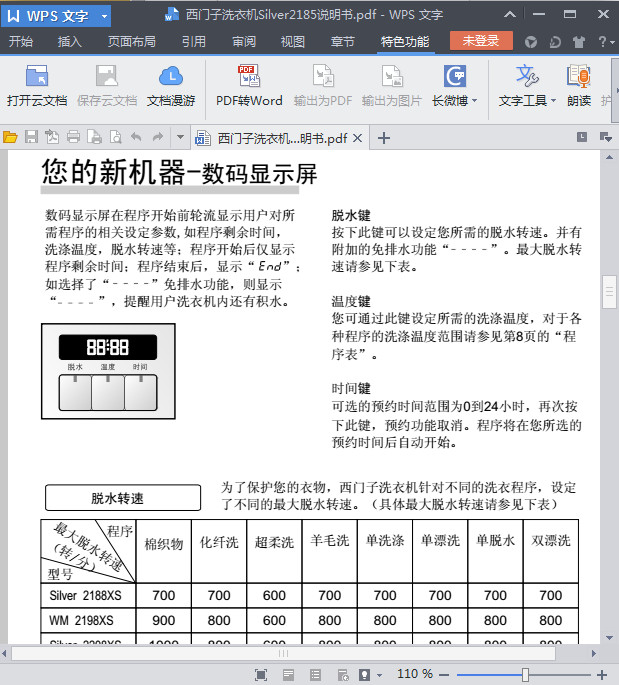The height and width of the screenshot is (685, 619).
Task: Undo the last action
Action: pos(136,138)
